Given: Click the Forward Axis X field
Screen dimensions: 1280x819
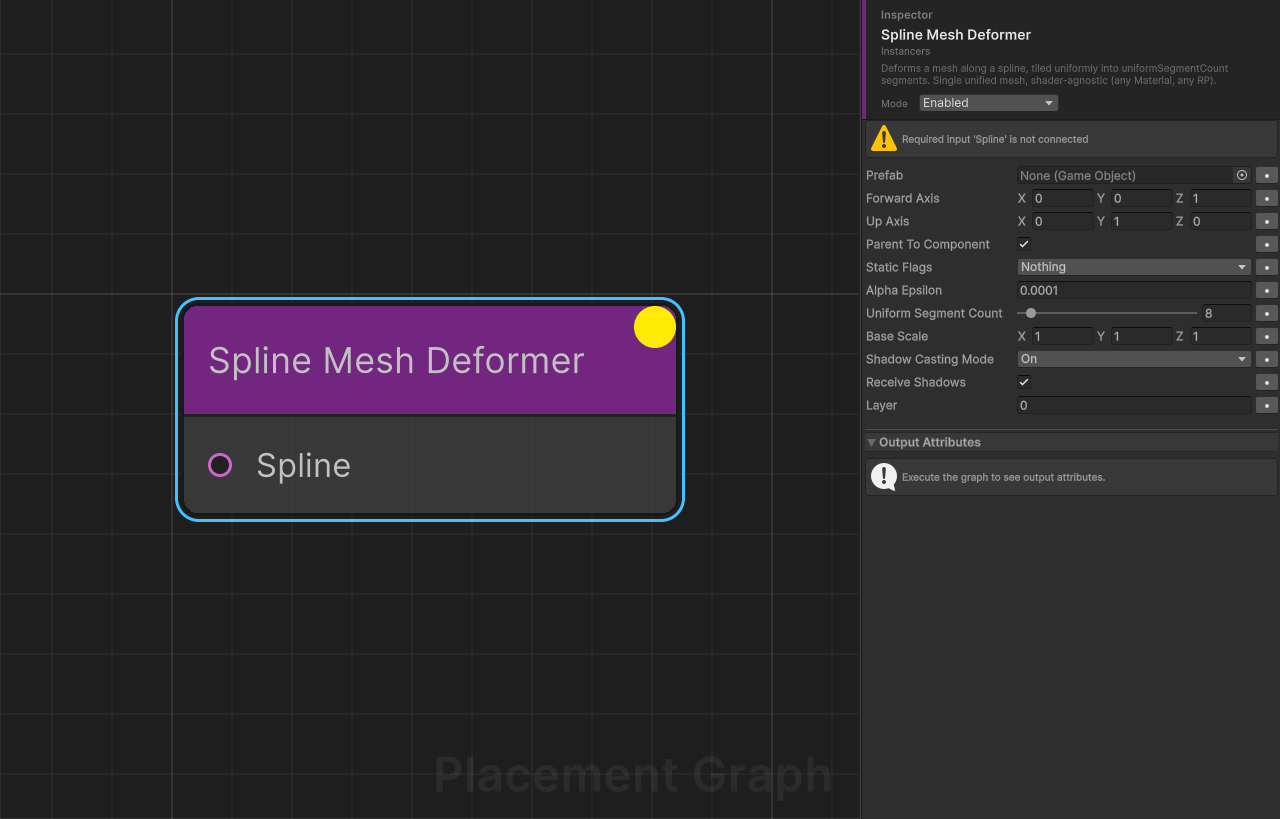Looking at the screenshot, I should point(1062,198).
